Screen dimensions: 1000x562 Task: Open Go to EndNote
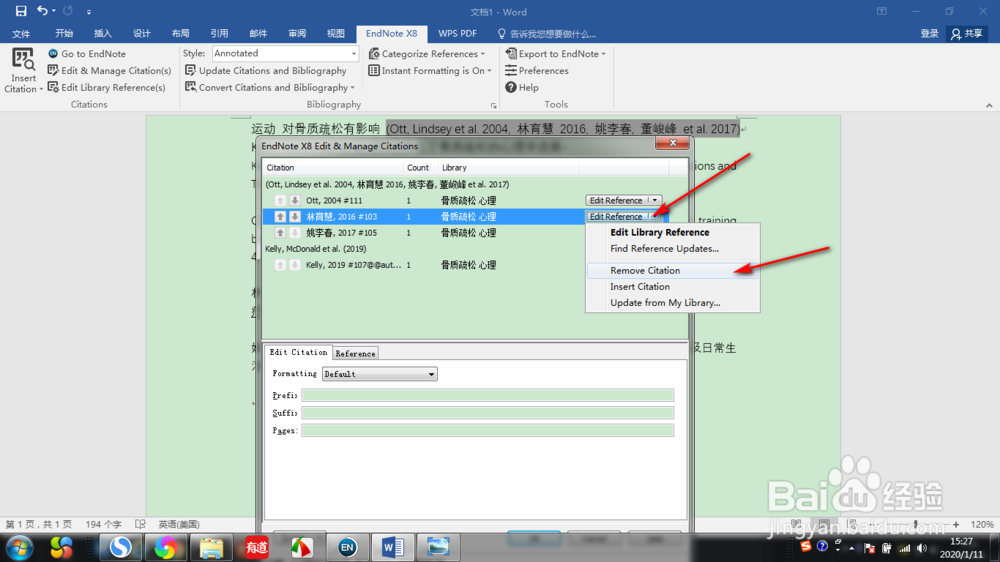87,54
